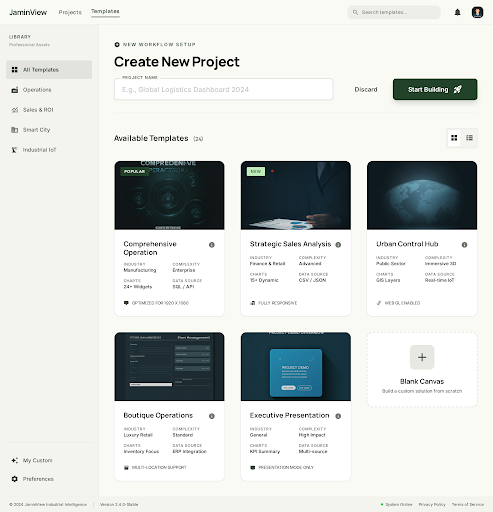The image size is (493, 512).
Task: Click the Industrial IoT sidebar icon
Action: [x=15, y=150]
